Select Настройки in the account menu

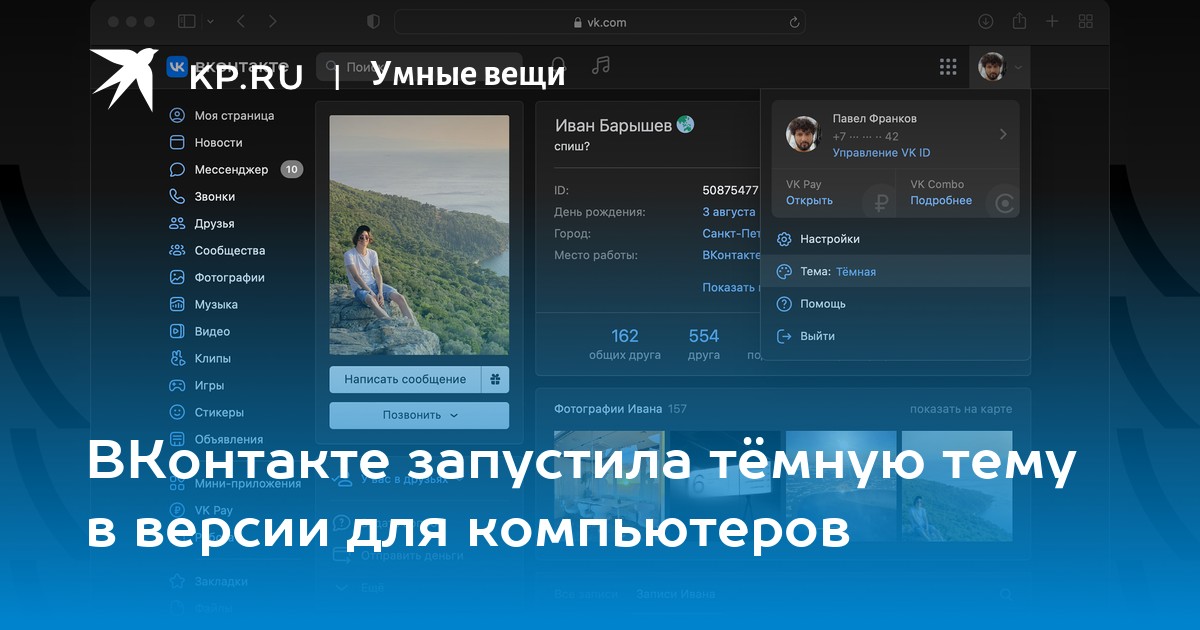(x=829, y=239)
